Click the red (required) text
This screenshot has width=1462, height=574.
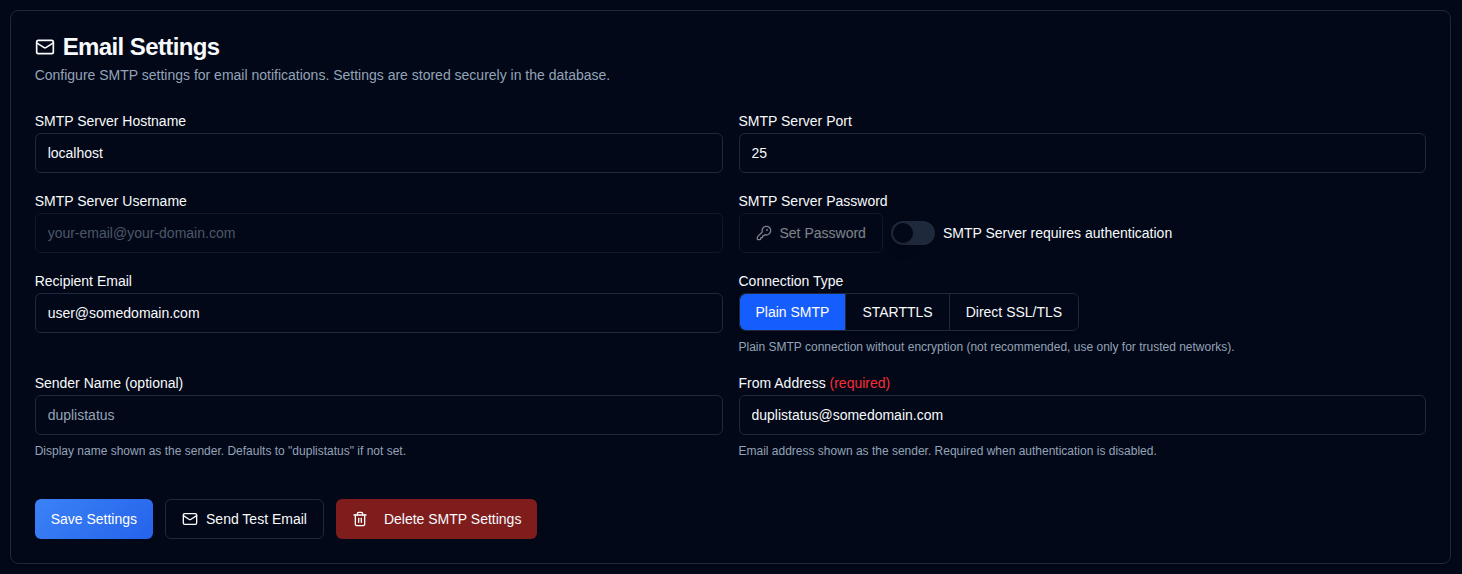pyautogui.click(x=859, y=383)
